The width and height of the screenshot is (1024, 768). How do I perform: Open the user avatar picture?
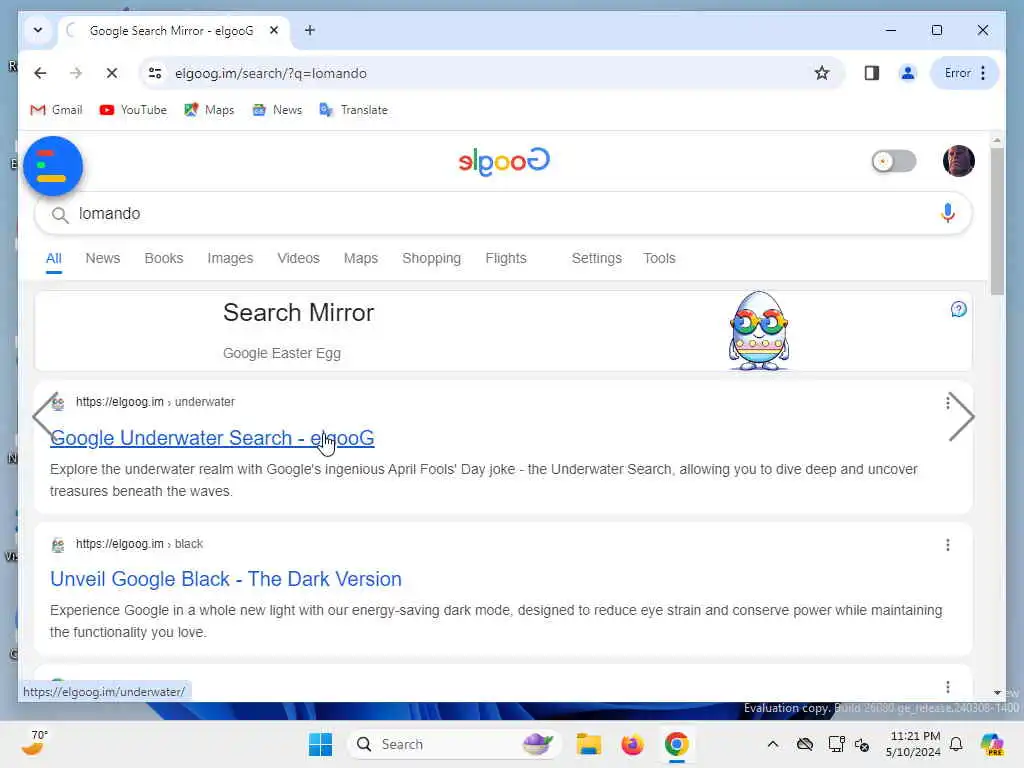click(958, 161)
